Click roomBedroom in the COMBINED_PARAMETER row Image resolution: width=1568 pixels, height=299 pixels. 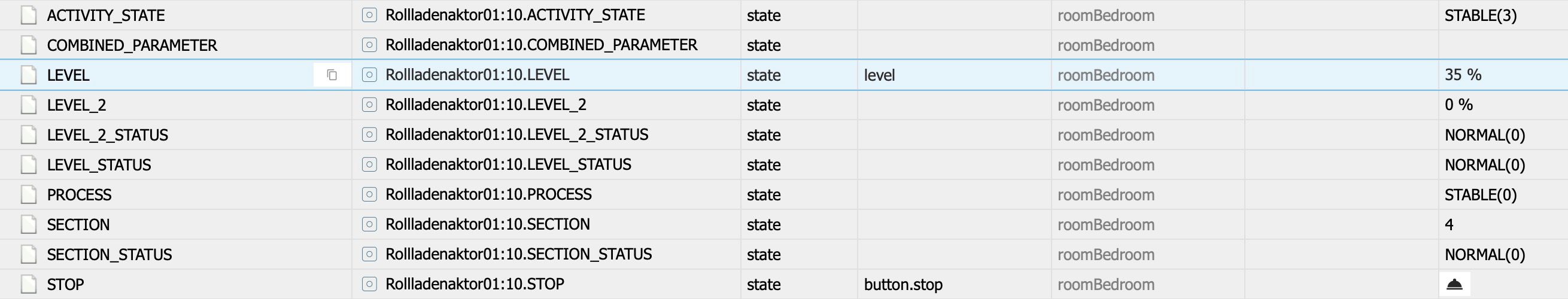[1105, 45]
